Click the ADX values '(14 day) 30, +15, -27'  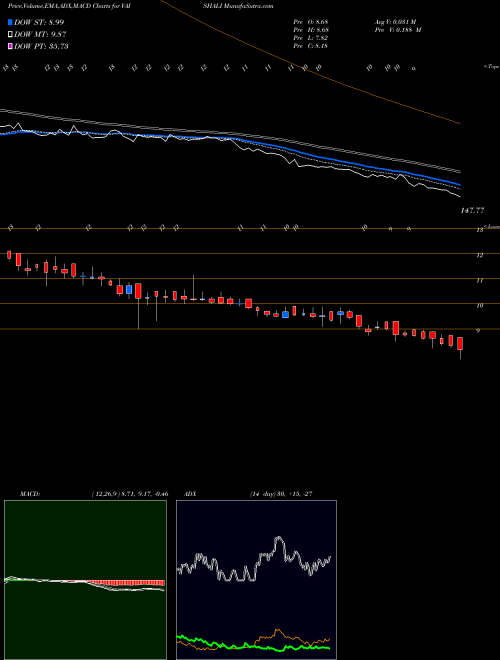coord(280,494)
